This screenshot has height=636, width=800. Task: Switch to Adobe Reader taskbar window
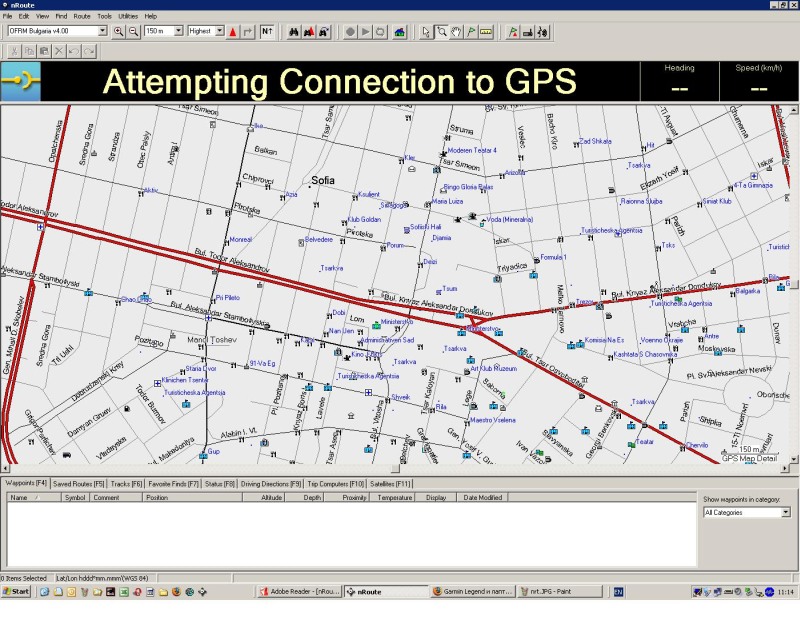298,592
